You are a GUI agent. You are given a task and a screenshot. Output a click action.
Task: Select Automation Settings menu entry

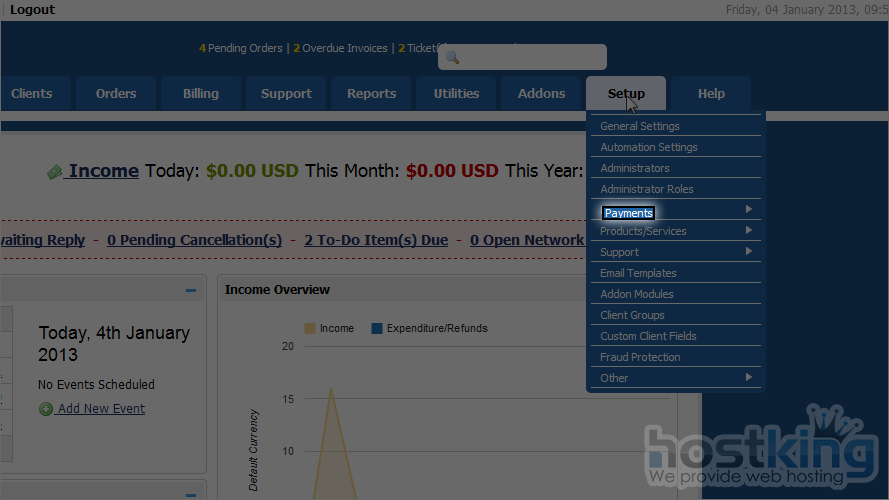[x=648, y=147]
